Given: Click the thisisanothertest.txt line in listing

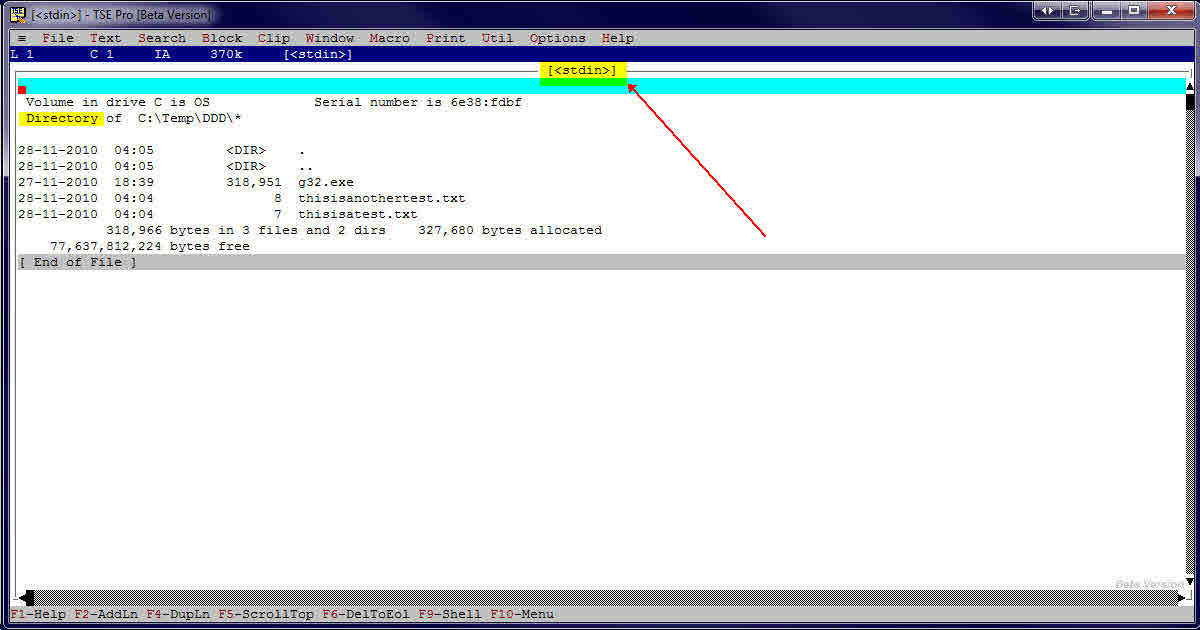Looking at the screenshot, I should (381, 198).
